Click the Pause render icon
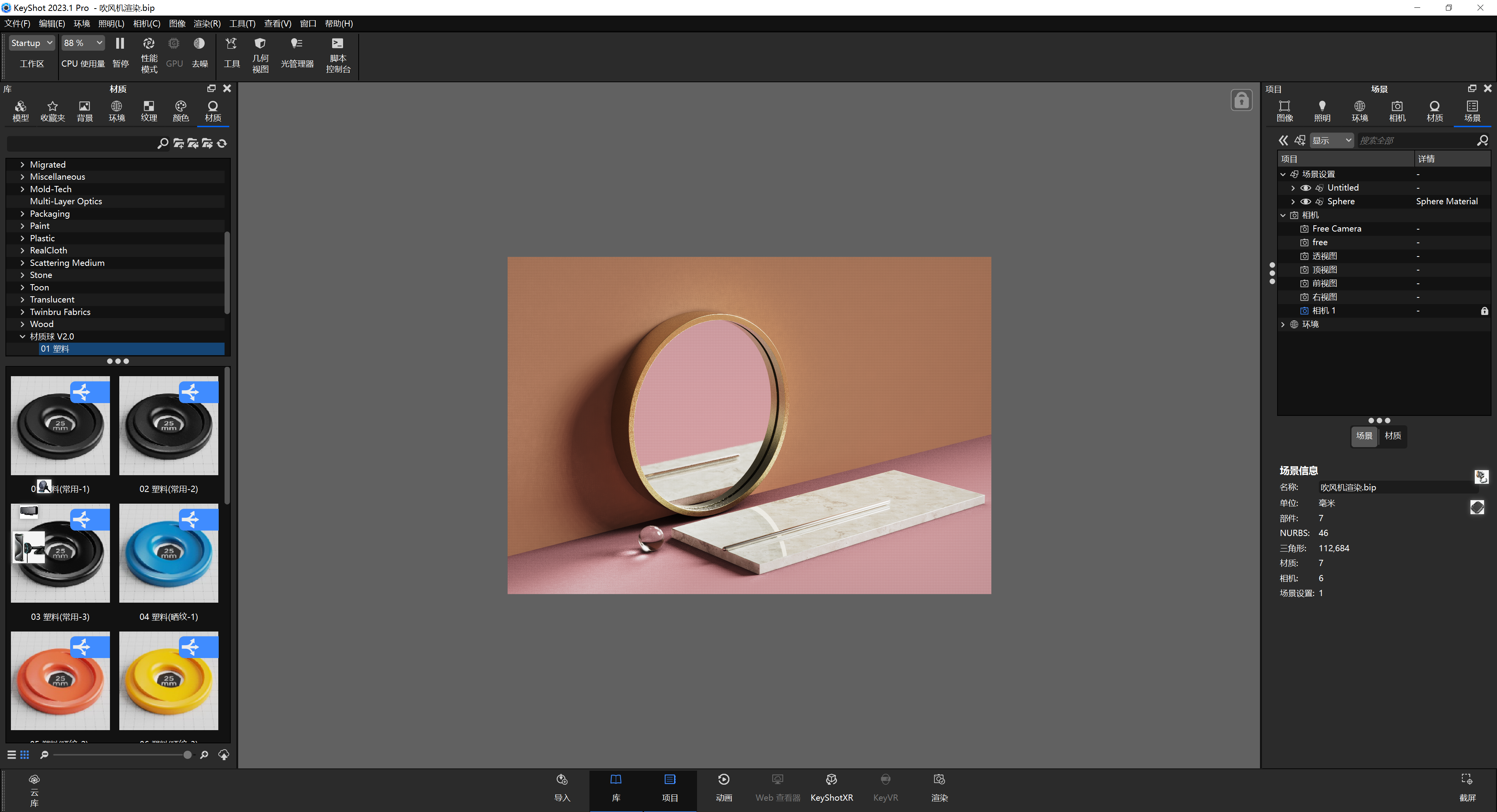The height and width of the screenshot is (812, 1497). (120, 44)
